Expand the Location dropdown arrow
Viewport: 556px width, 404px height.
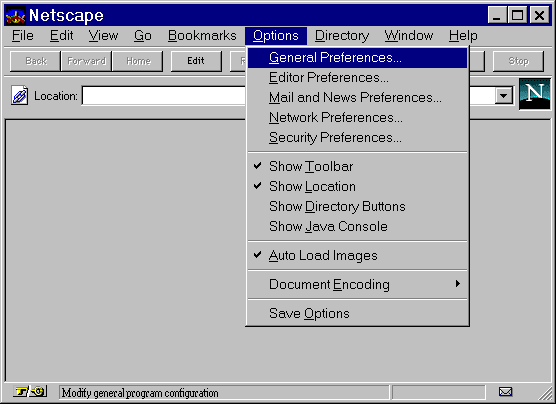pos(504,95)
